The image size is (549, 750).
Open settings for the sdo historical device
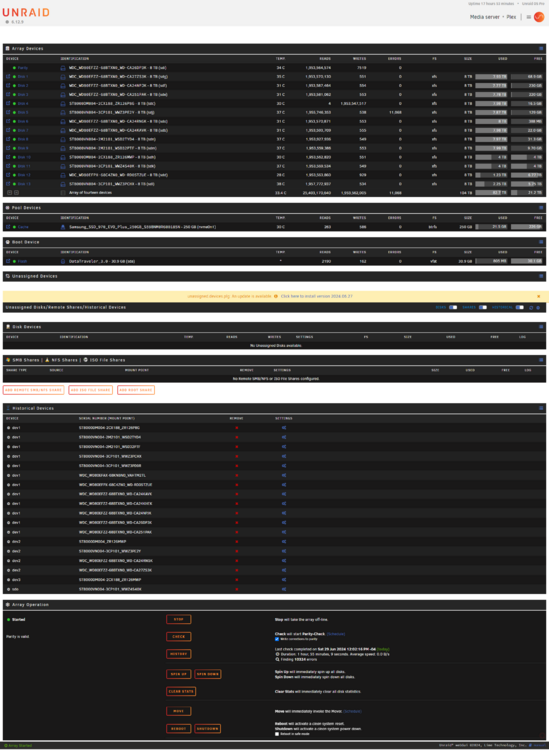[x=284, y=589]
